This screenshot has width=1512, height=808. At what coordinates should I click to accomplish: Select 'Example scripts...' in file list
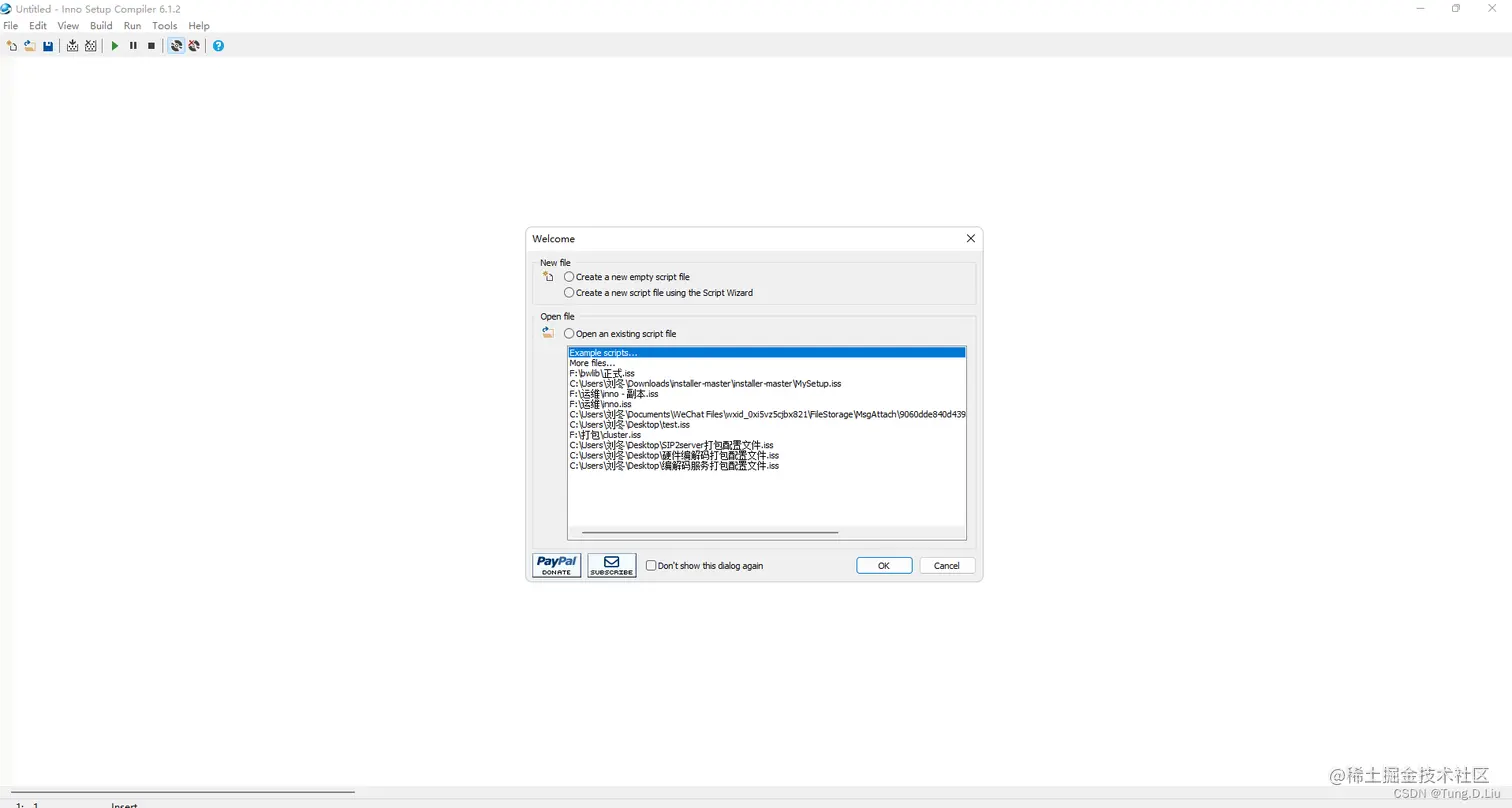pyautogui.click(x=767, y=353)
